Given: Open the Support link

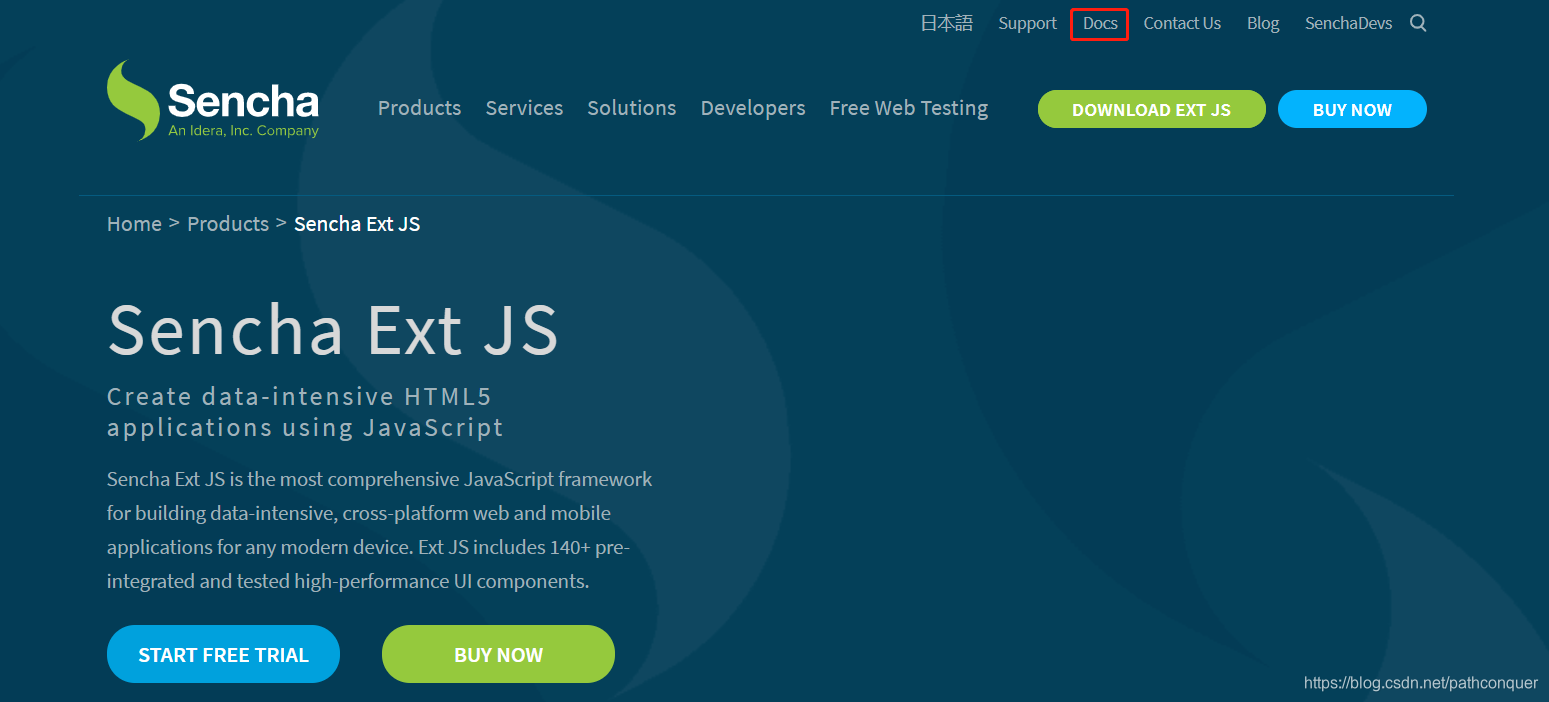Looking at the screenshot, I should [x=1027, y=23].
